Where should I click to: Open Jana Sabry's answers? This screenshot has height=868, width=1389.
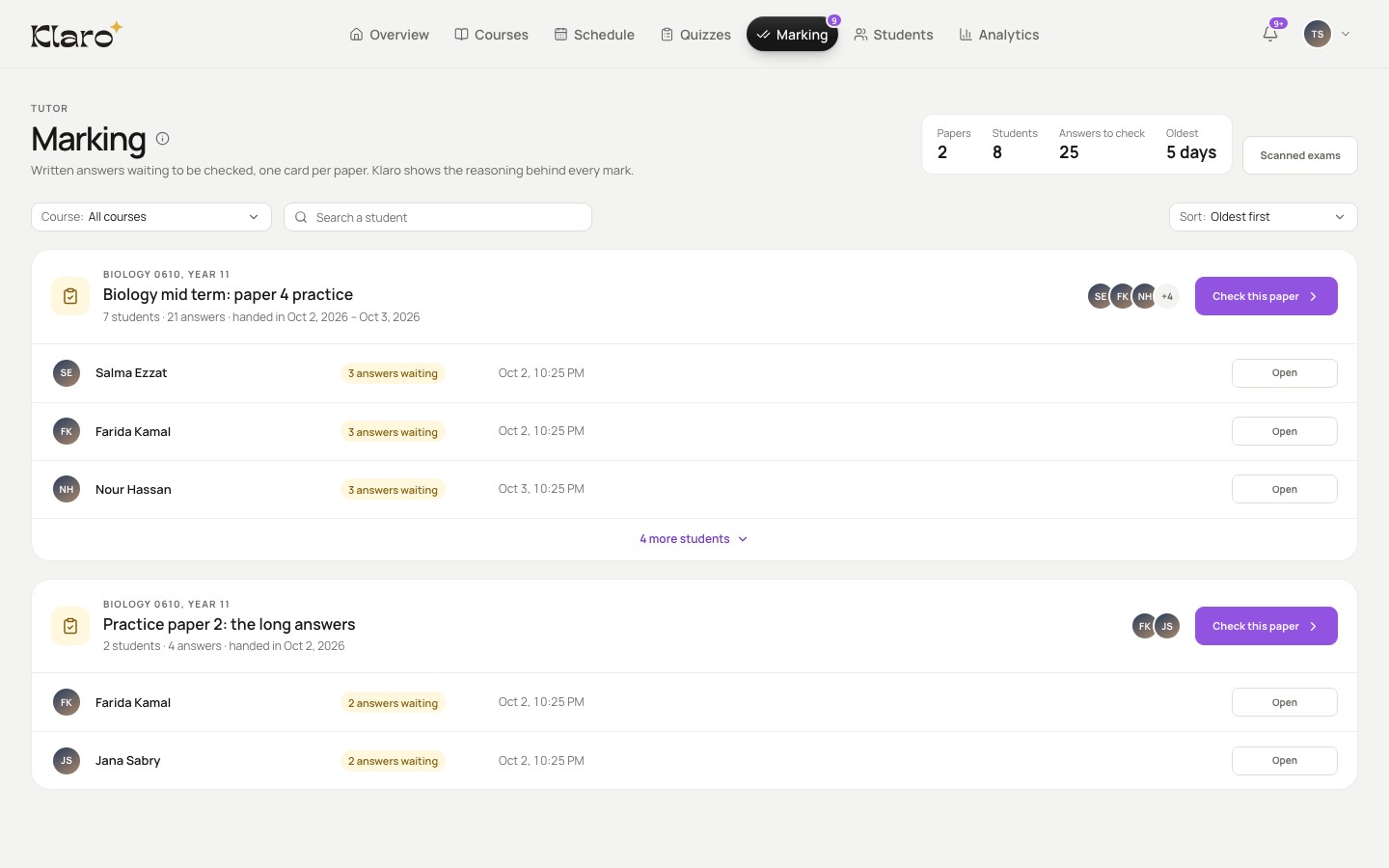pos(1285,761)
